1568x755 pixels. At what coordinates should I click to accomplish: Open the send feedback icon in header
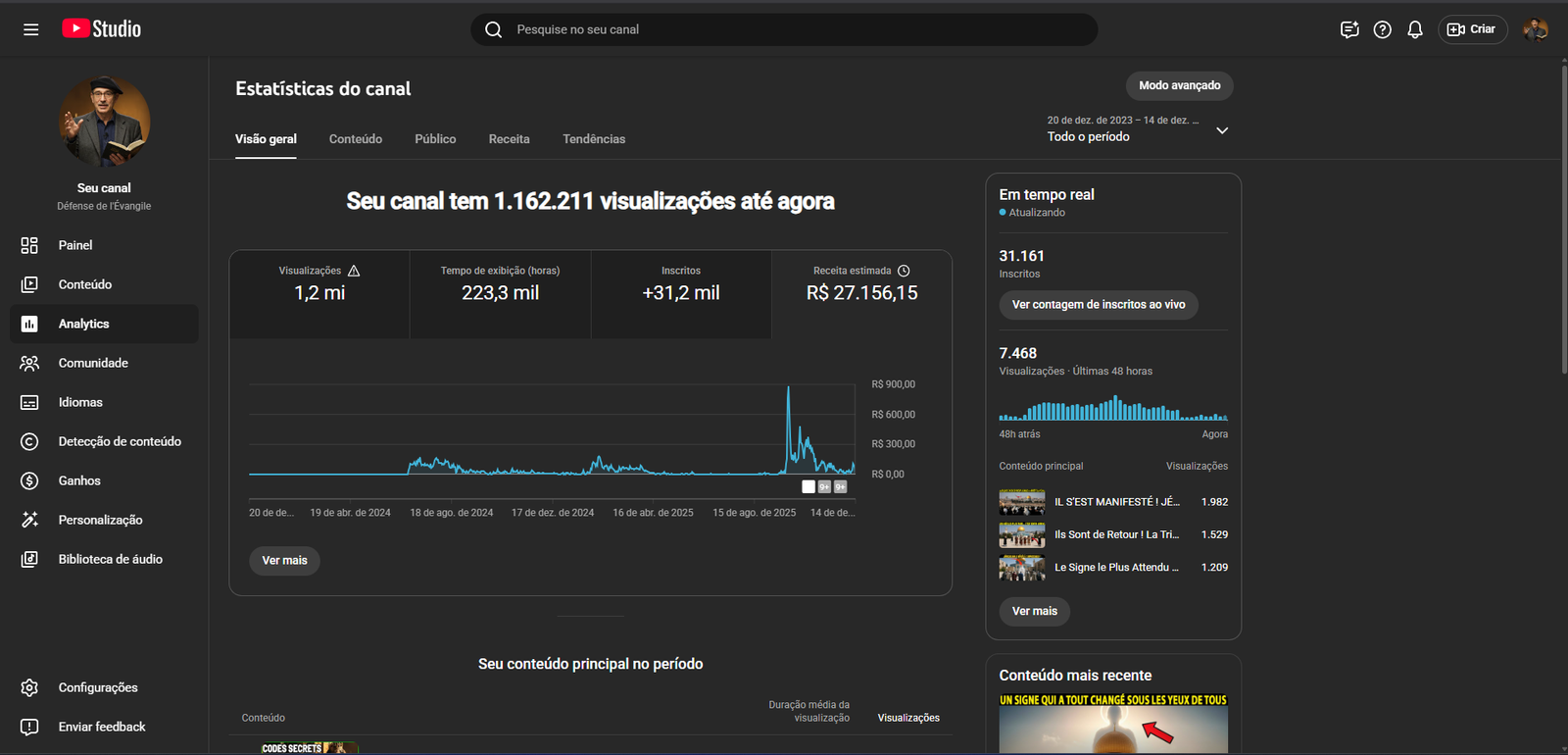(1349, 29)
